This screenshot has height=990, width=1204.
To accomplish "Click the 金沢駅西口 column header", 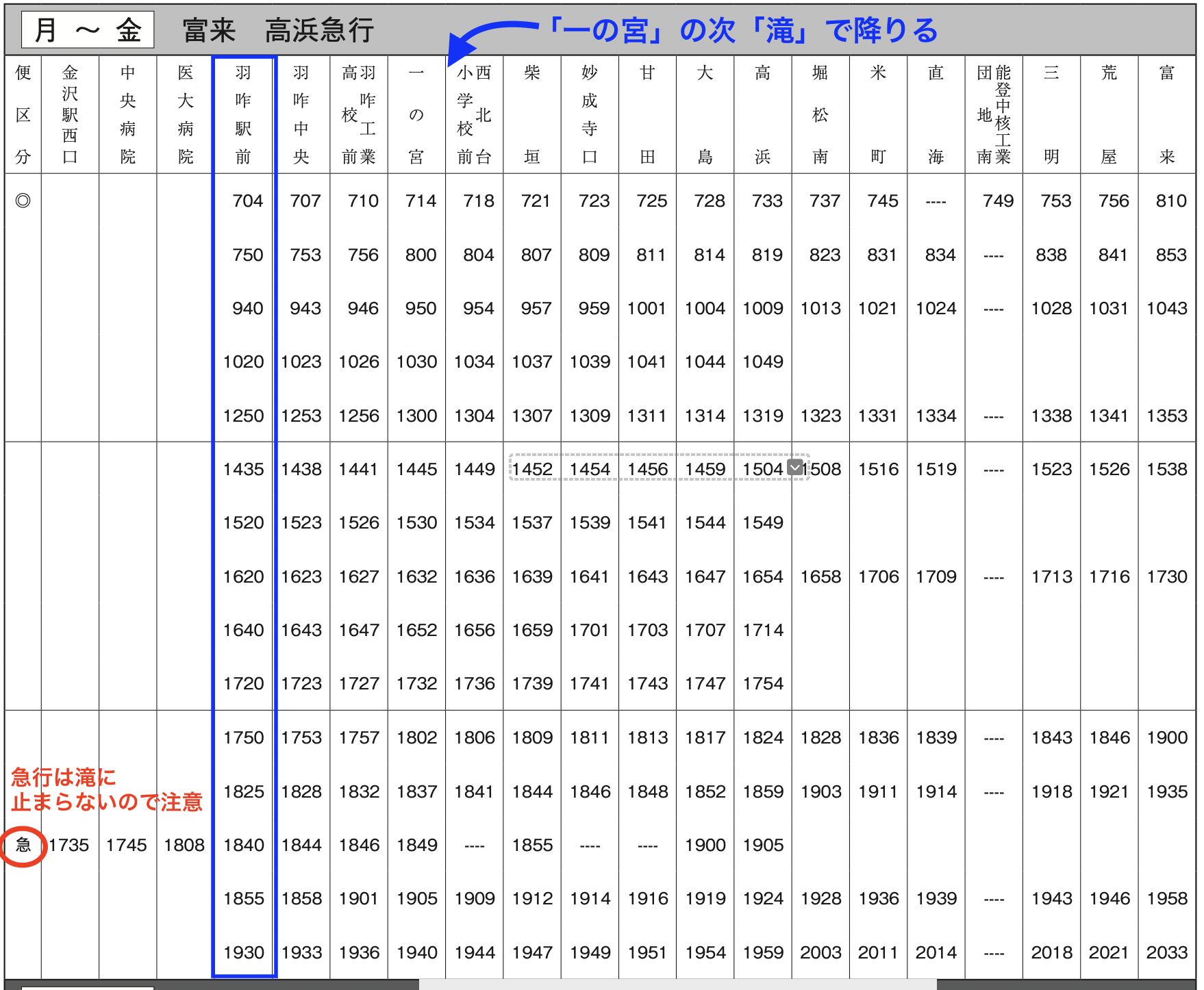I will pyautogui.click(x=70, y=114).
